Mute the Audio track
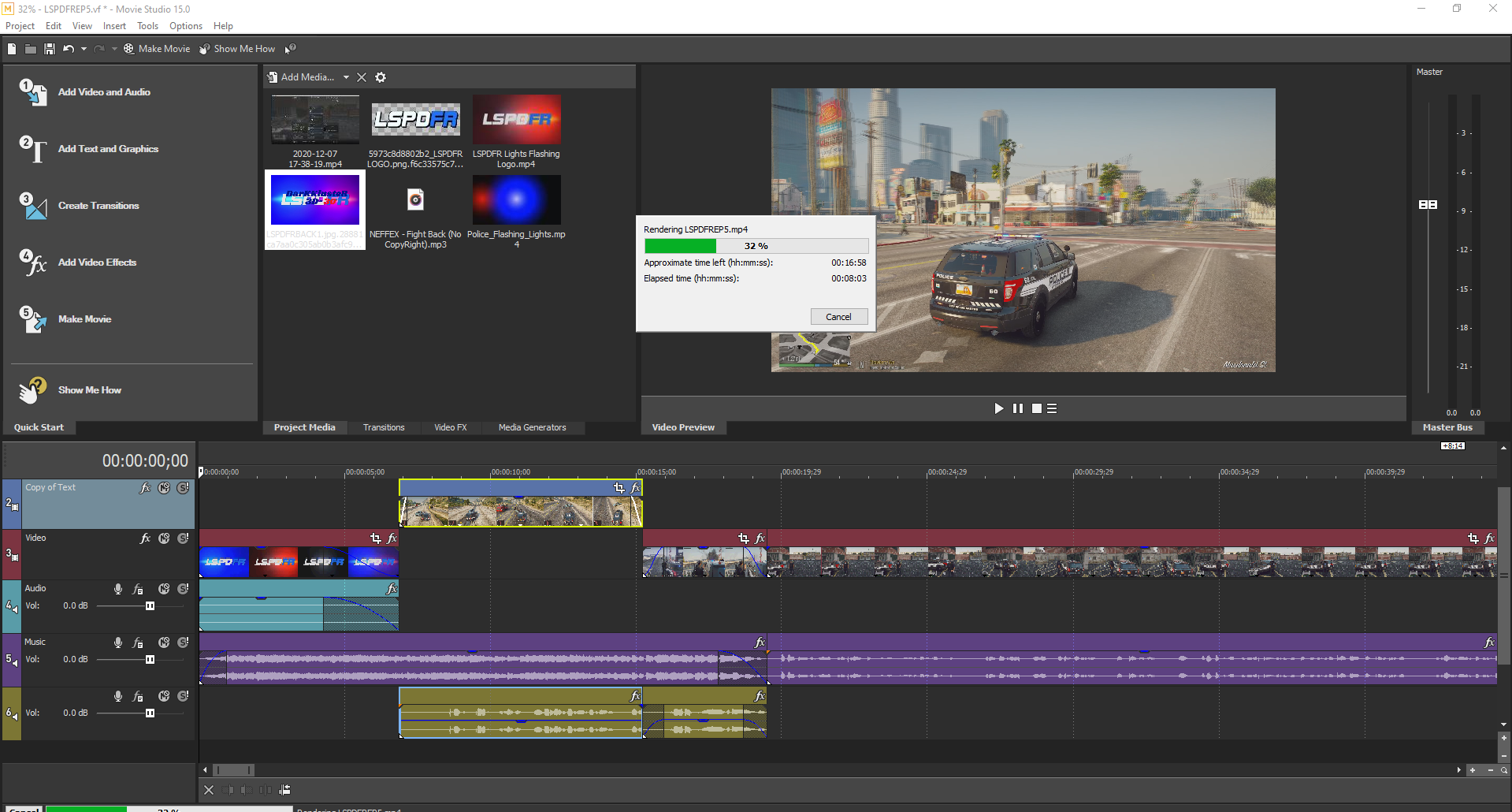Screen dimensions: 1512x812 tap(164, 589)
